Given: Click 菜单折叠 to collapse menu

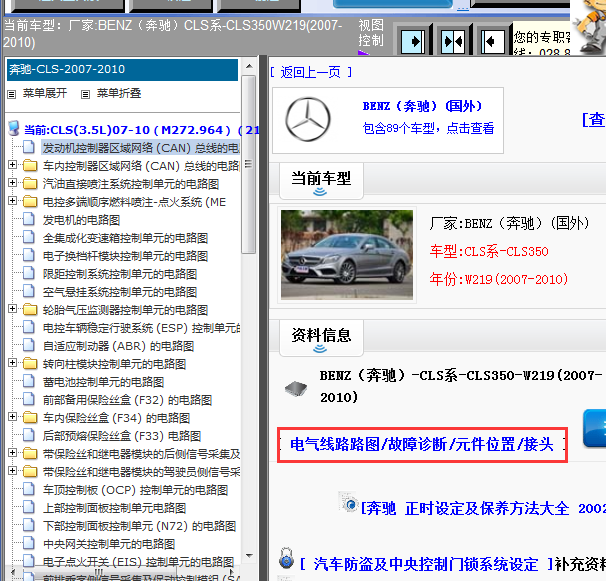Looking at the screenshot, I should (119, 93).
